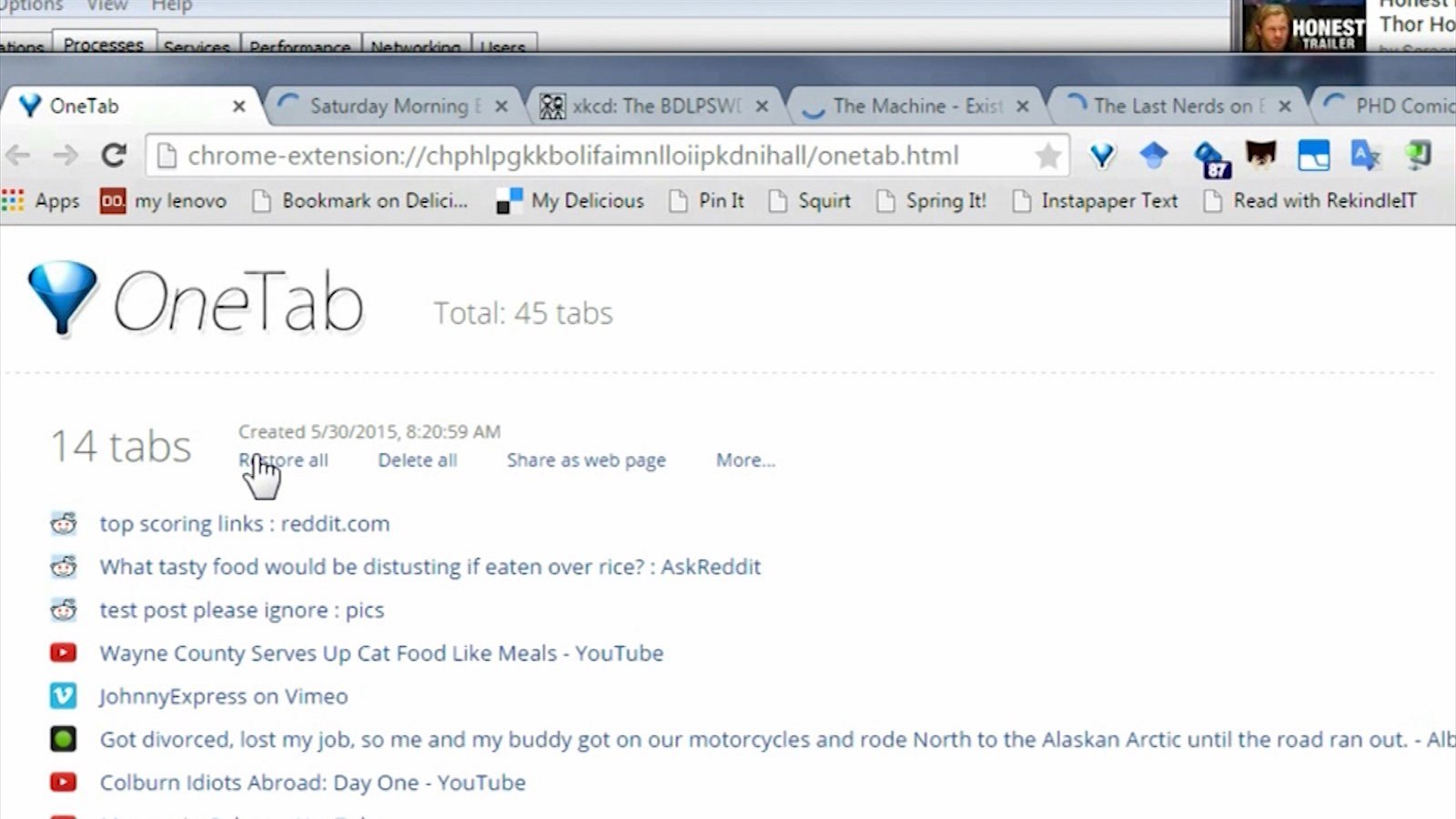This screenshot has width=1456, height=819.
Task: Switch to the xkcd browser tab
Action: [x=655, y=106]
